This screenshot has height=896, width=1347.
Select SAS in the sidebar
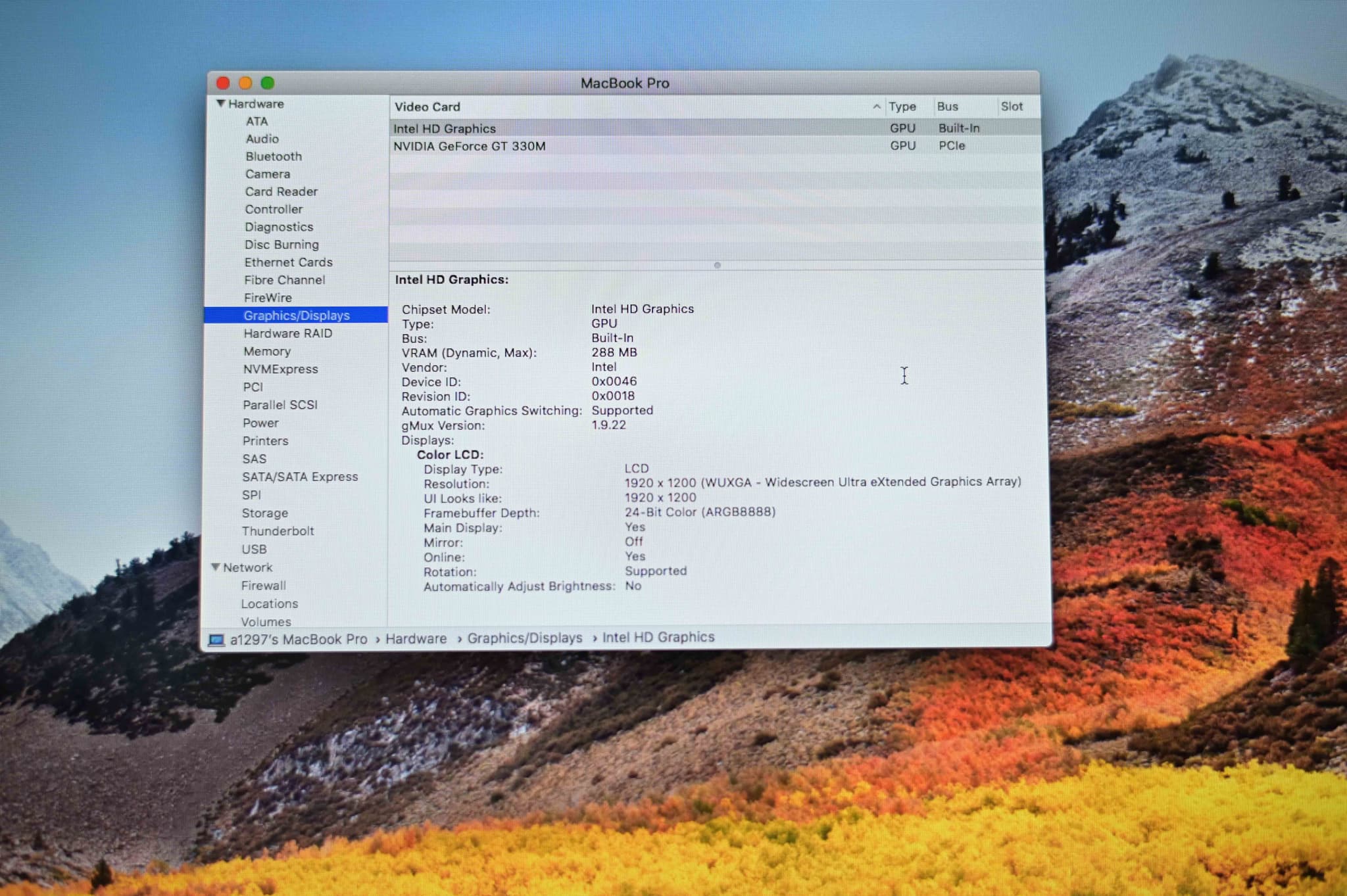click(x=255, y=460)
